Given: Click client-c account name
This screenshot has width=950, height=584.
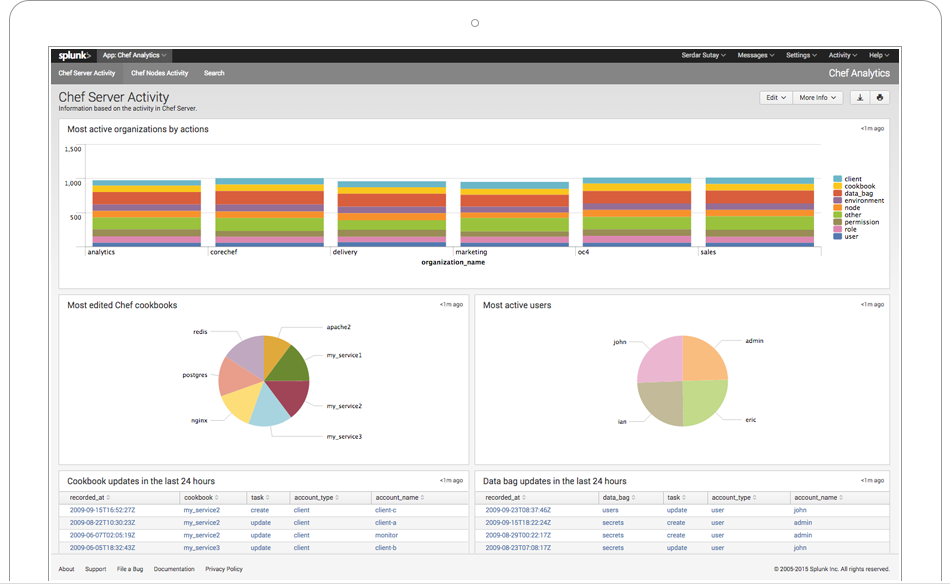Looking at the screenshot, I should tap(385, 510).
